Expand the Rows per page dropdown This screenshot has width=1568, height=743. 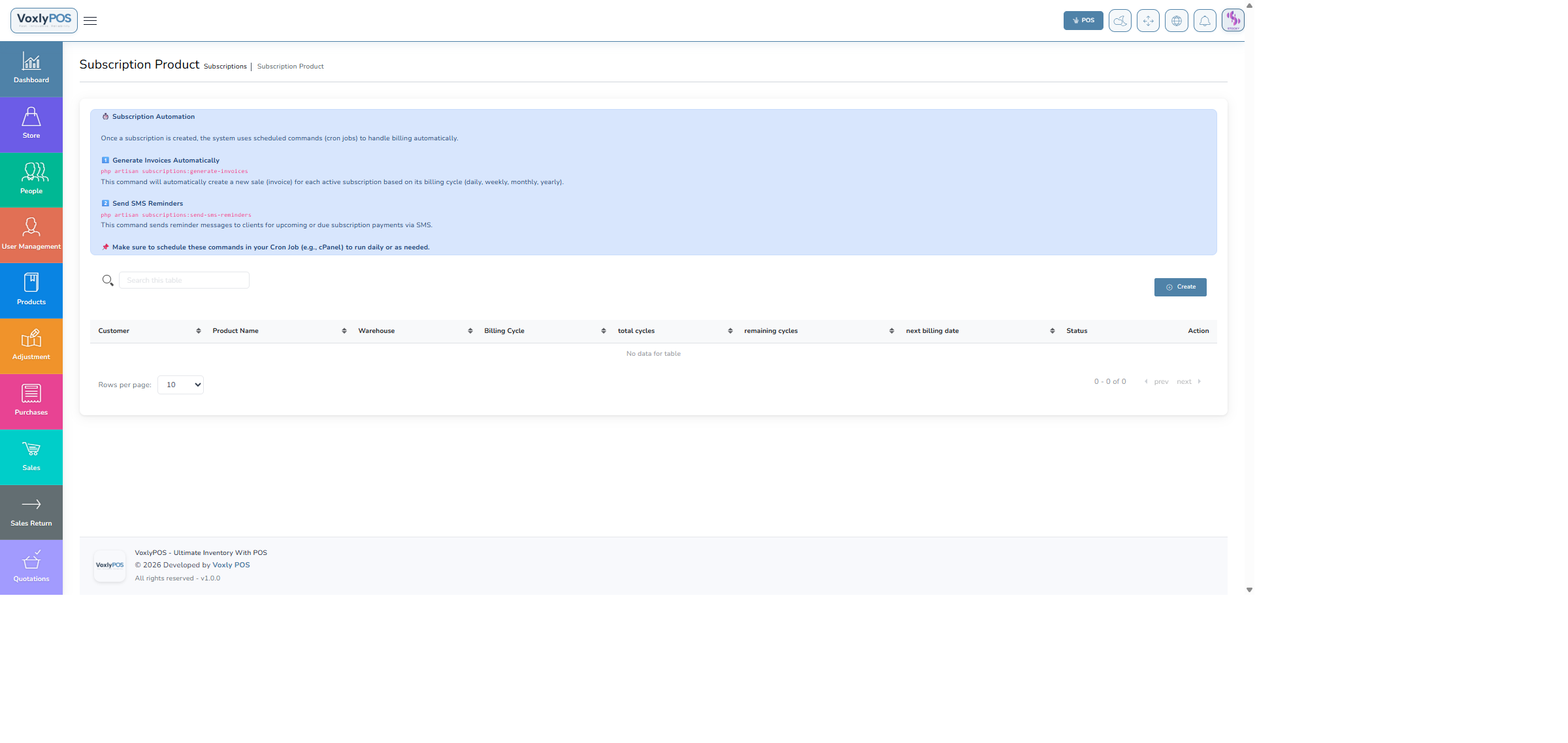pos(180,385)
